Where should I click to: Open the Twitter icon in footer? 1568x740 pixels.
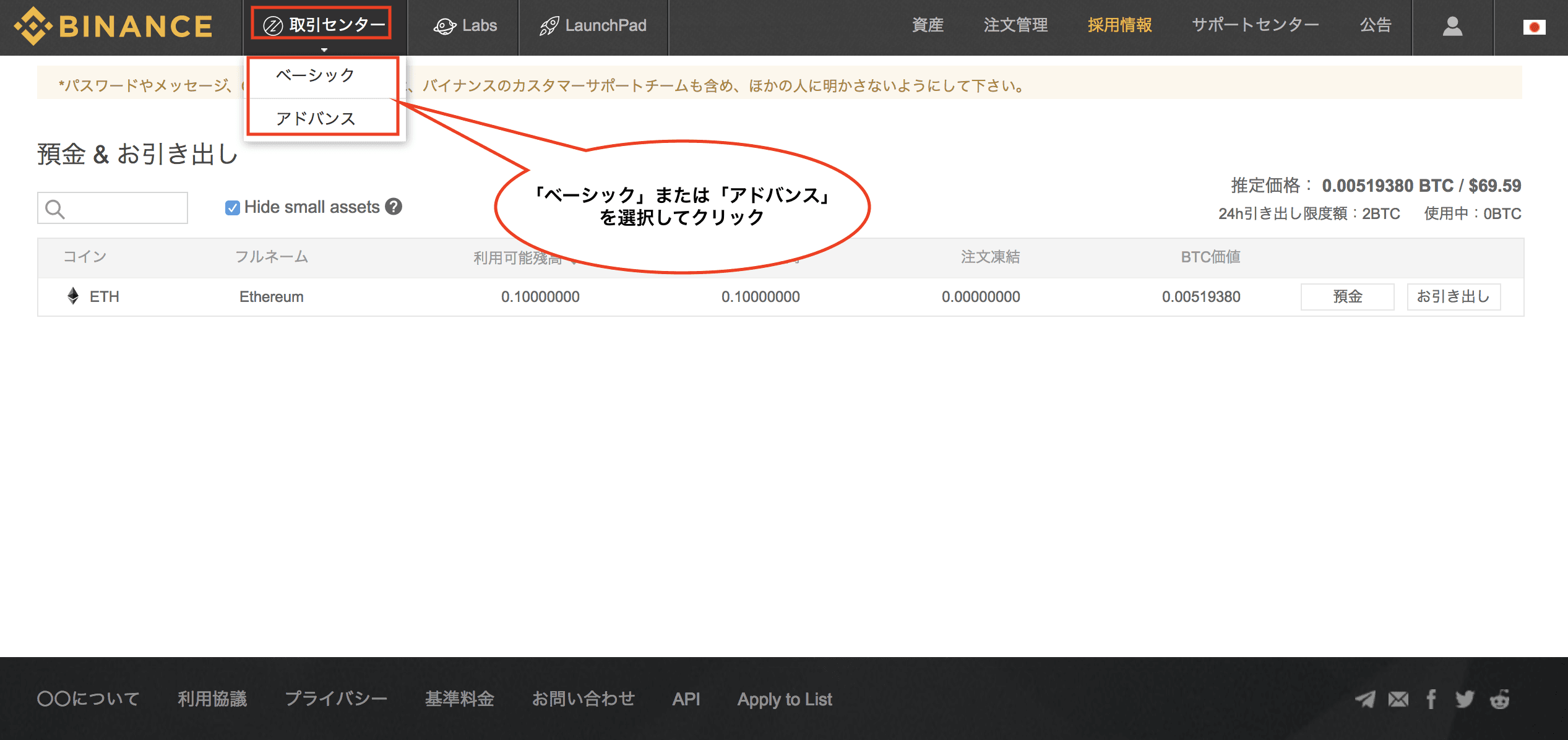(x=1465, y=700)
